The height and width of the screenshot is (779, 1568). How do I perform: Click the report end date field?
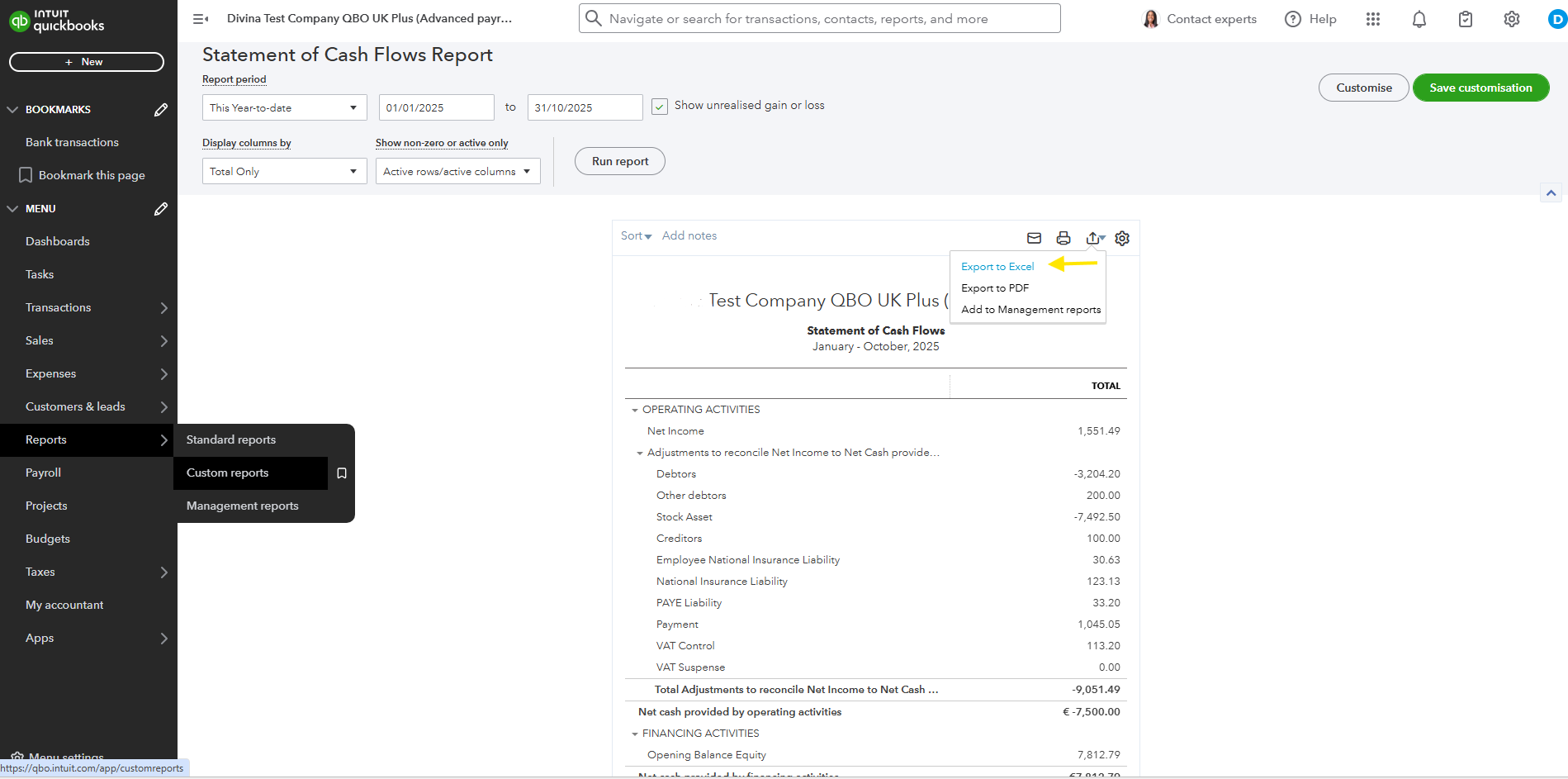click(585, 107)
